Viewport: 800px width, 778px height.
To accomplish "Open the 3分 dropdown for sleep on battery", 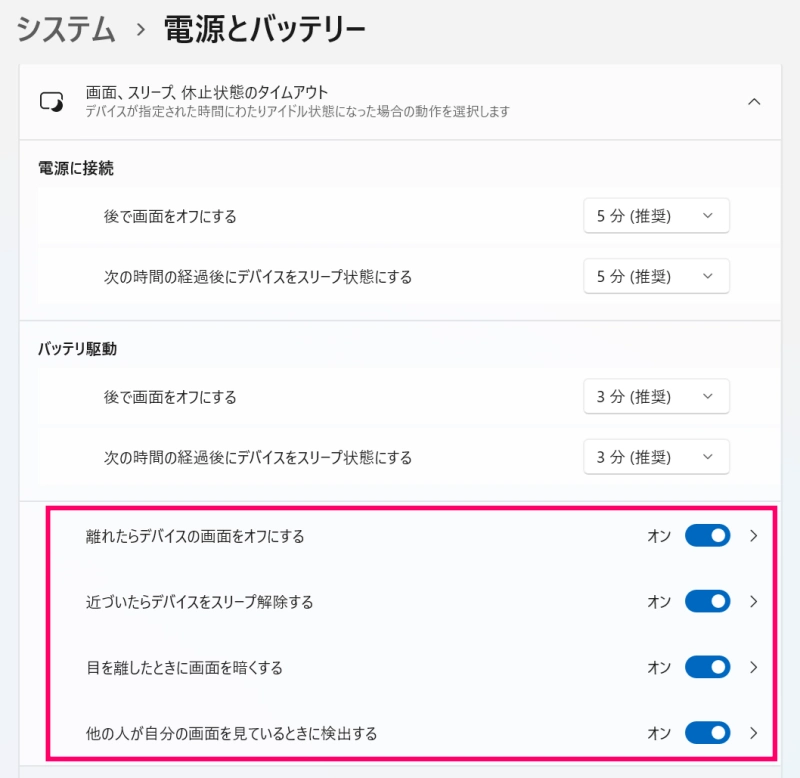I will [656, 457].
